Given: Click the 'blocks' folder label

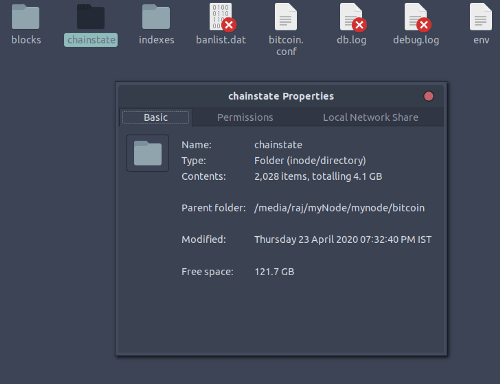Looking at the screenshot, I should (26, 40).
